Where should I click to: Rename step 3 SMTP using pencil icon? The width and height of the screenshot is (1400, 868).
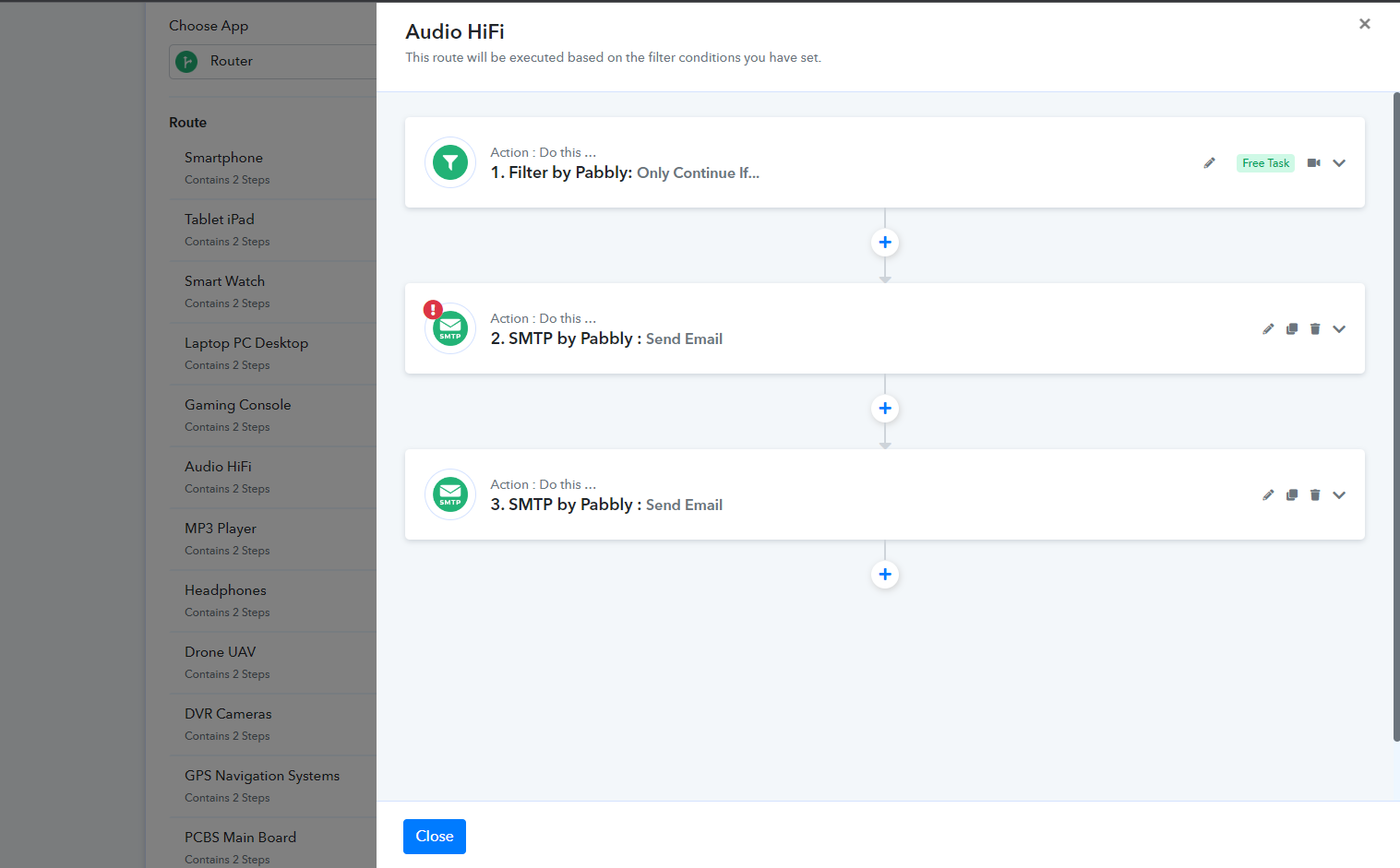[1268, 495]
